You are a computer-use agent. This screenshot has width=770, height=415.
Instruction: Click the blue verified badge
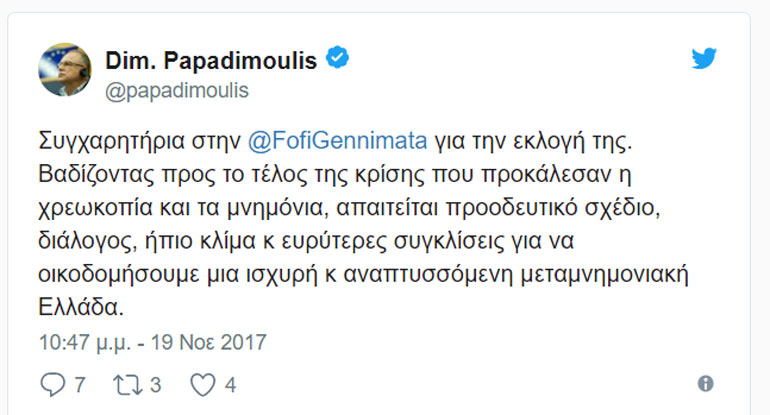(x=339, y=59)
